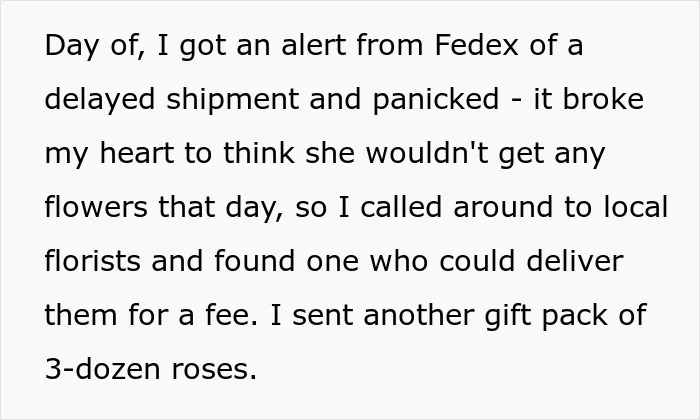Screen dimensions: 700x420
Task: Click the word "alert" in the first line
Action: (x=313, y=45)
